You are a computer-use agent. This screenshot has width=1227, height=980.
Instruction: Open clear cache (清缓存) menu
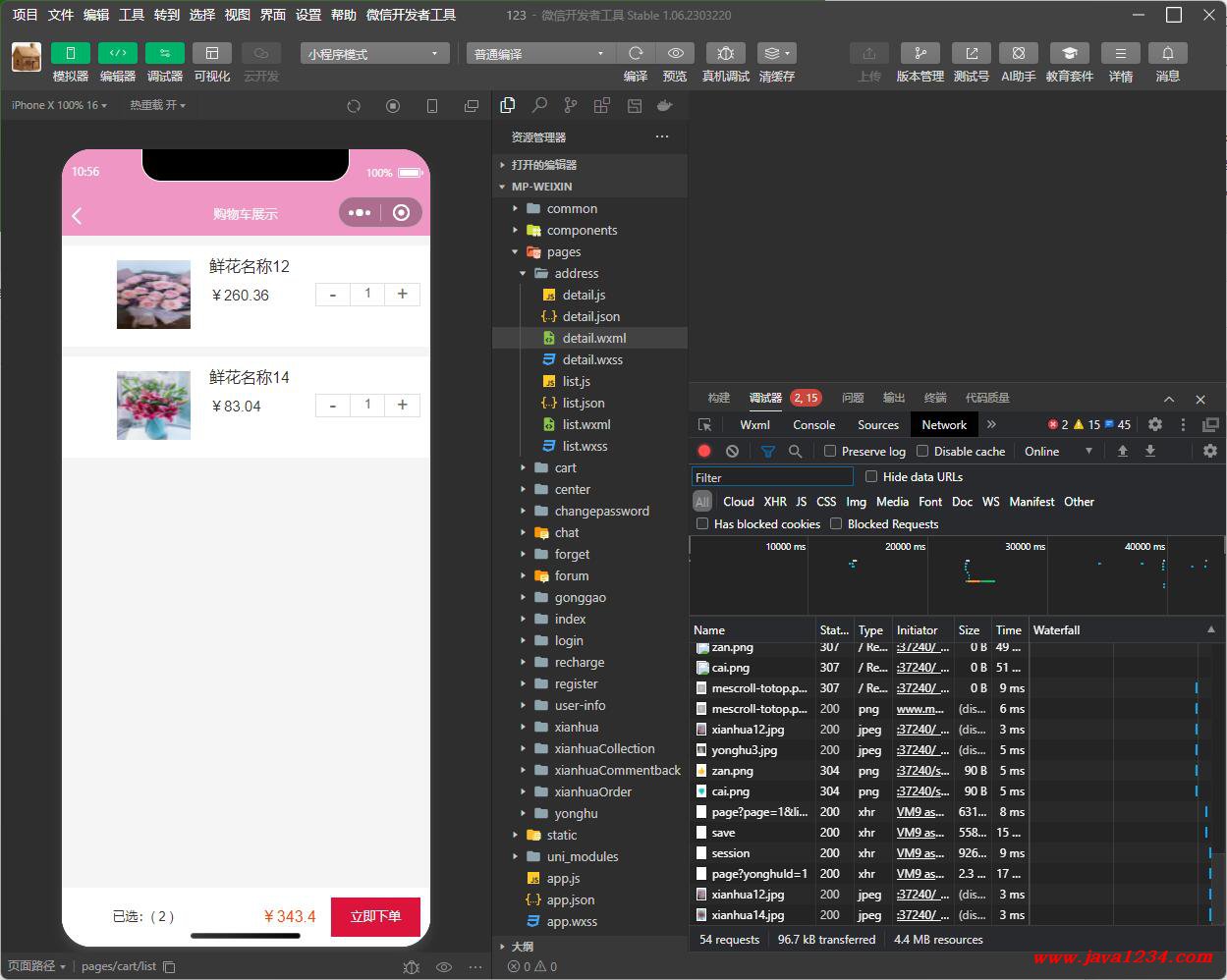[x=777, y=53]
